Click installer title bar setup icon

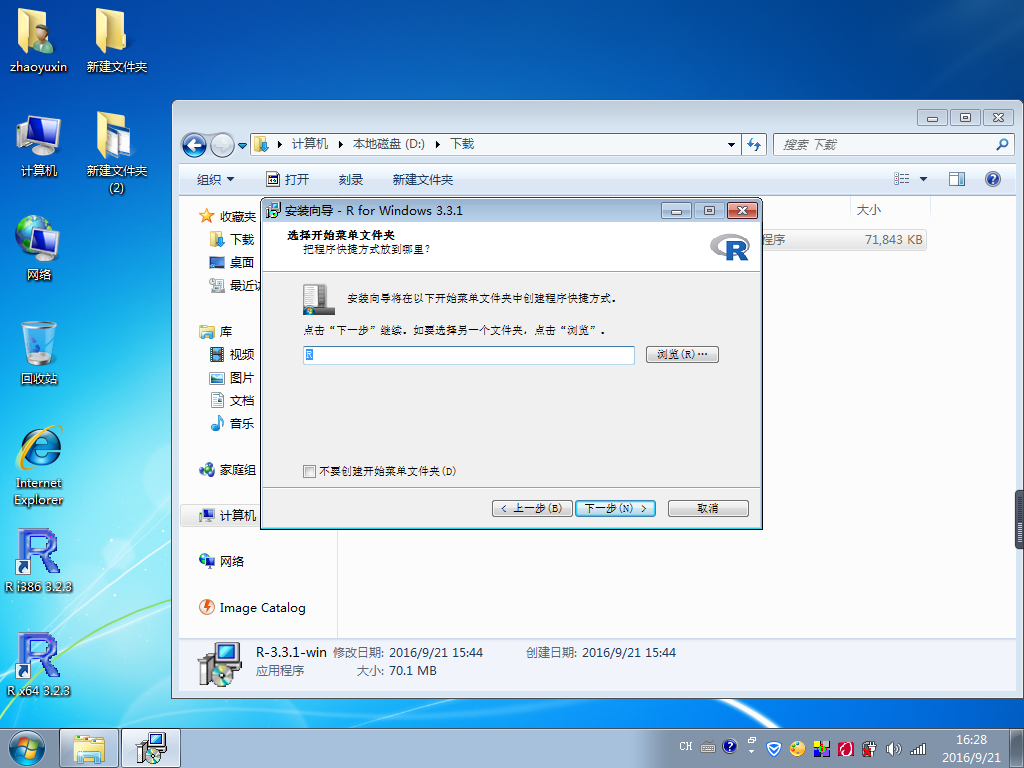pos(274,210)
